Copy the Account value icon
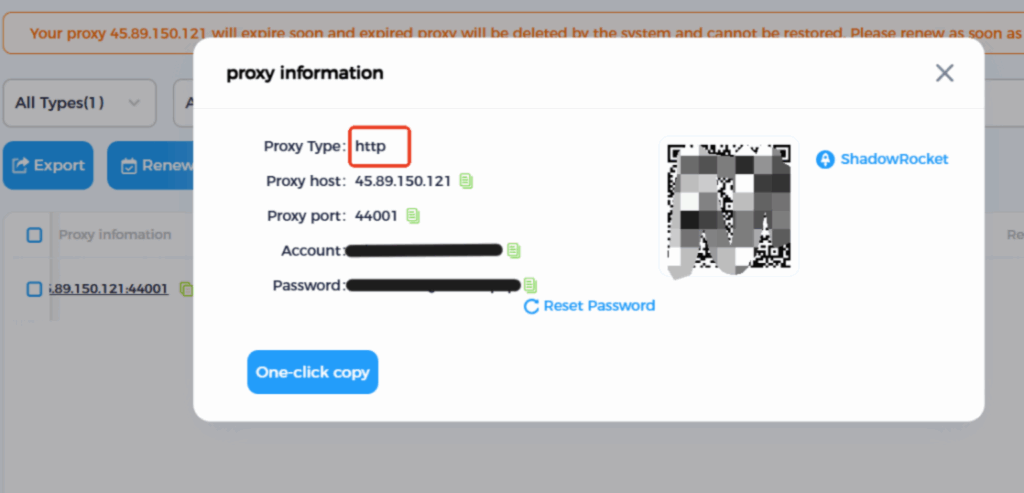The image size is (1024, 493). [x=514, y=251]
